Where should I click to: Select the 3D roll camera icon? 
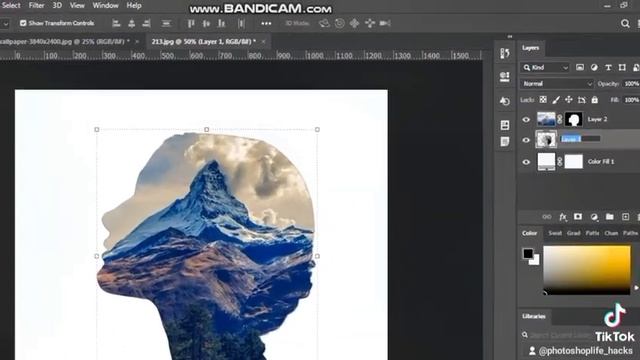coord(340,23)
